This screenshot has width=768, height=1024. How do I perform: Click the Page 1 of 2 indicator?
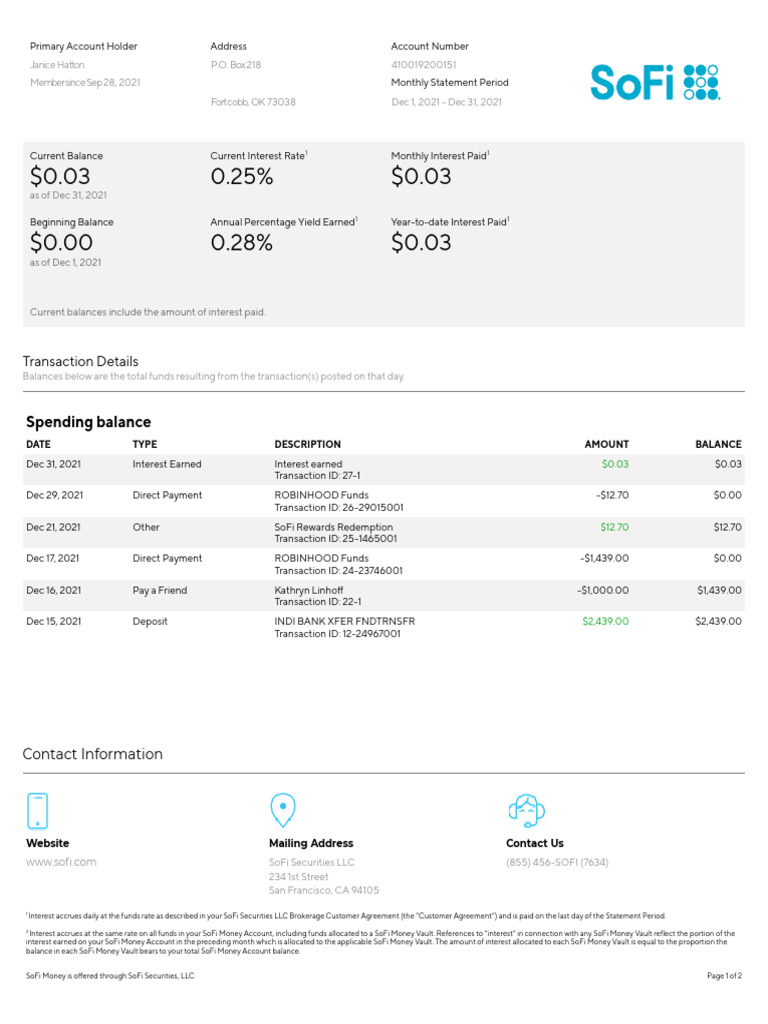724,976
